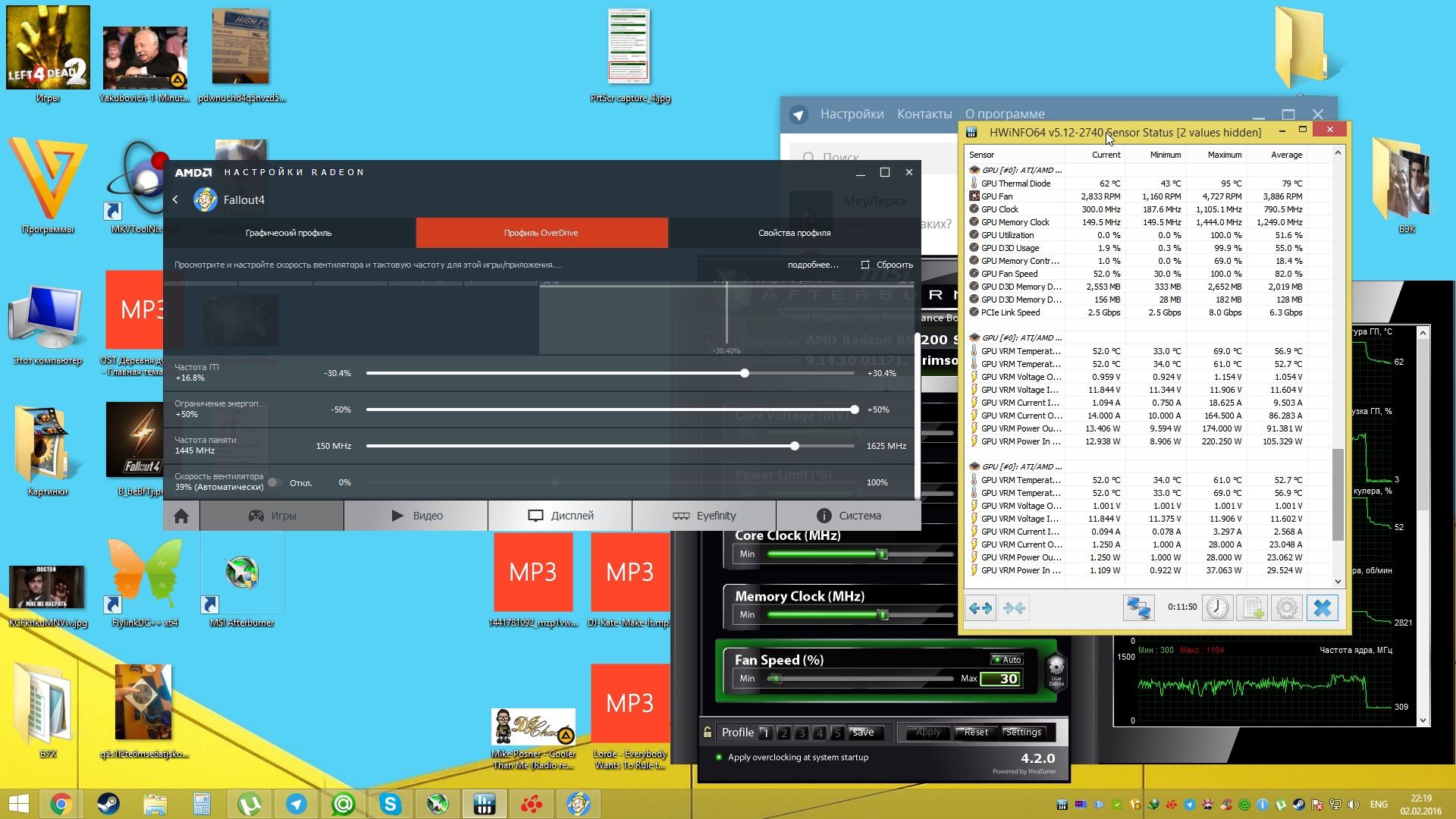1456x819 pixels.
Task: Toggle Afterburner fan speed Auto button
Action: tap(1008, 660)
